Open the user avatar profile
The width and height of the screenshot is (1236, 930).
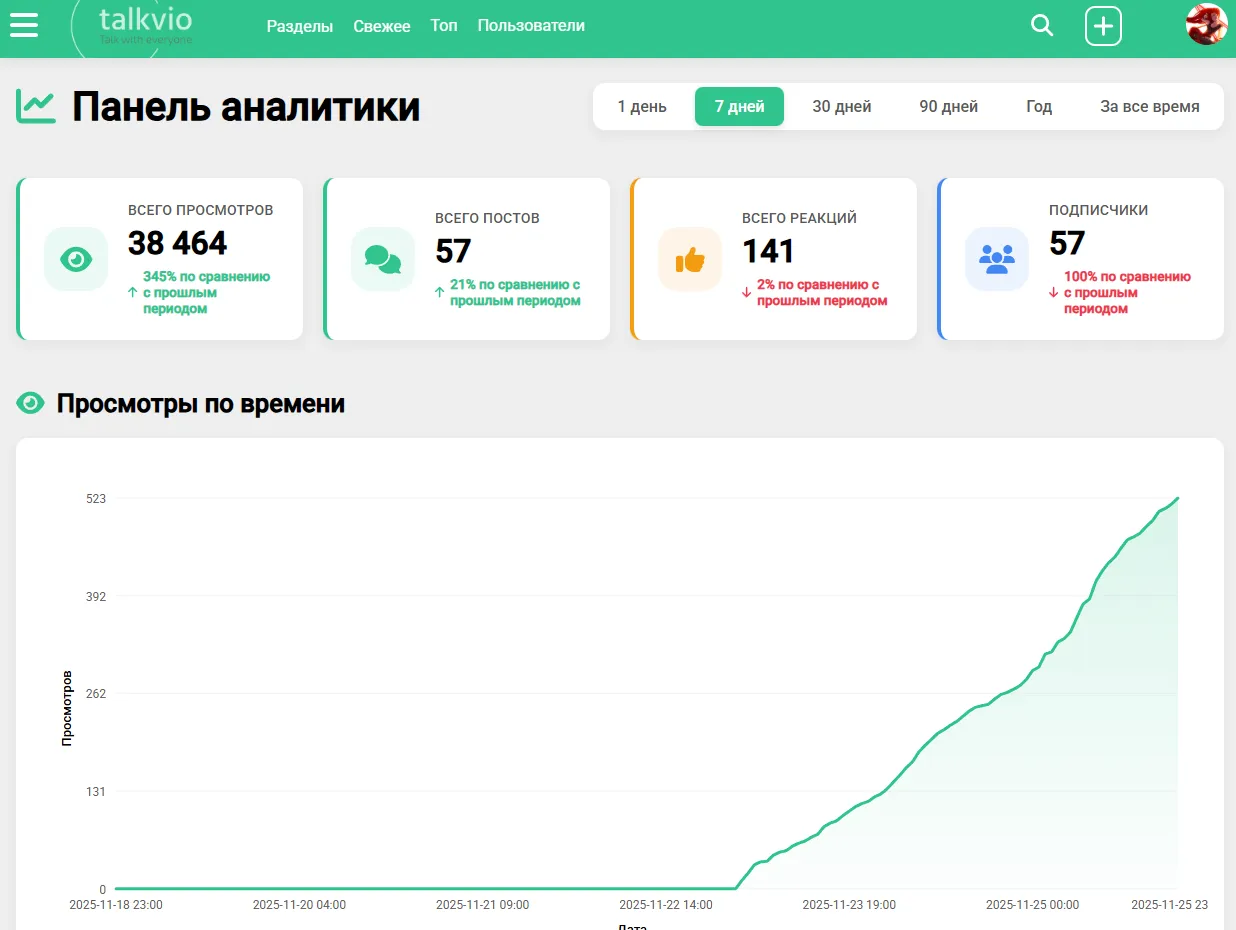pos(1206,24)
